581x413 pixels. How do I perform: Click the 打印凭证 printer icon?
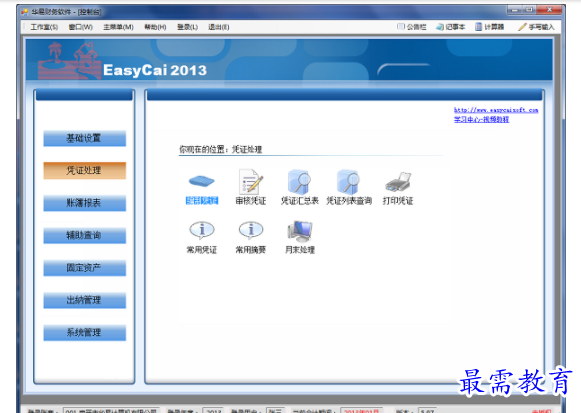(x=398, y=182)
